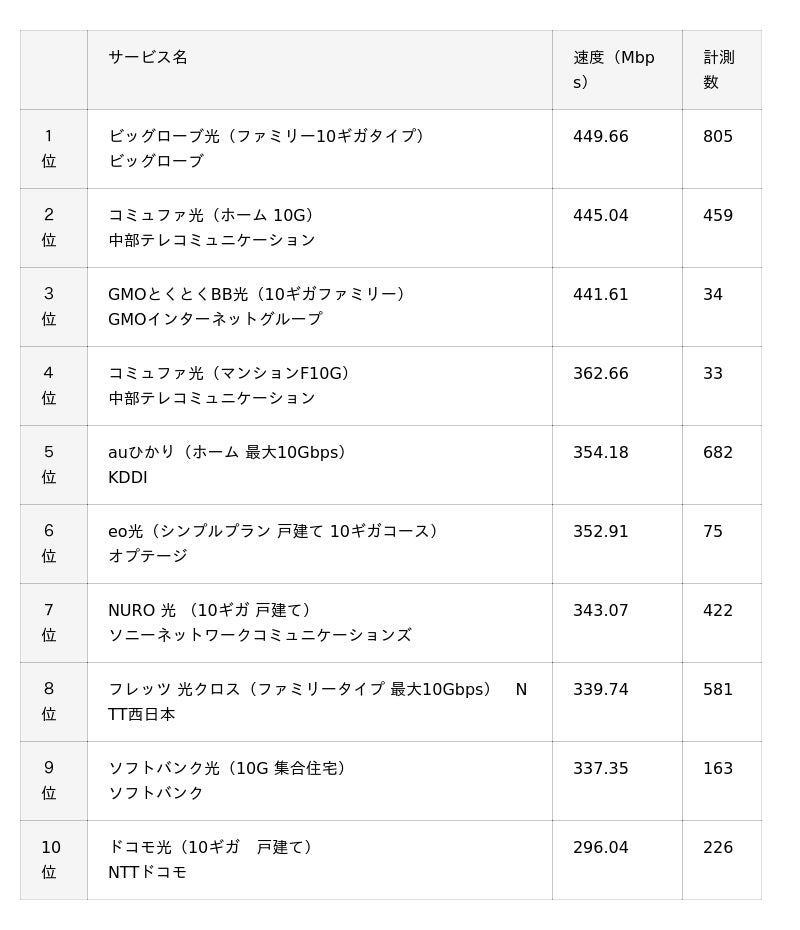Select the コミュファ光（ホーム 10G） cell
Screen dimensions: 800x930
coord(320,228)
